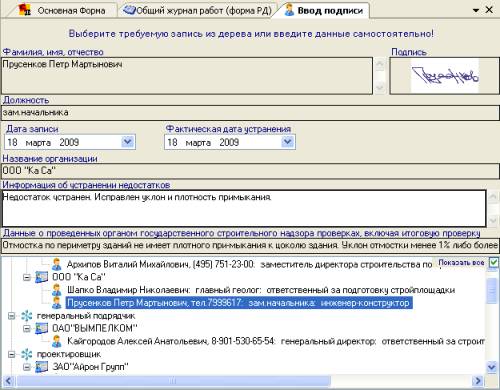Open the Фактическая дата устранения dropdown
The width and height of the screenshot is (500, 390).
coord(287,142)
